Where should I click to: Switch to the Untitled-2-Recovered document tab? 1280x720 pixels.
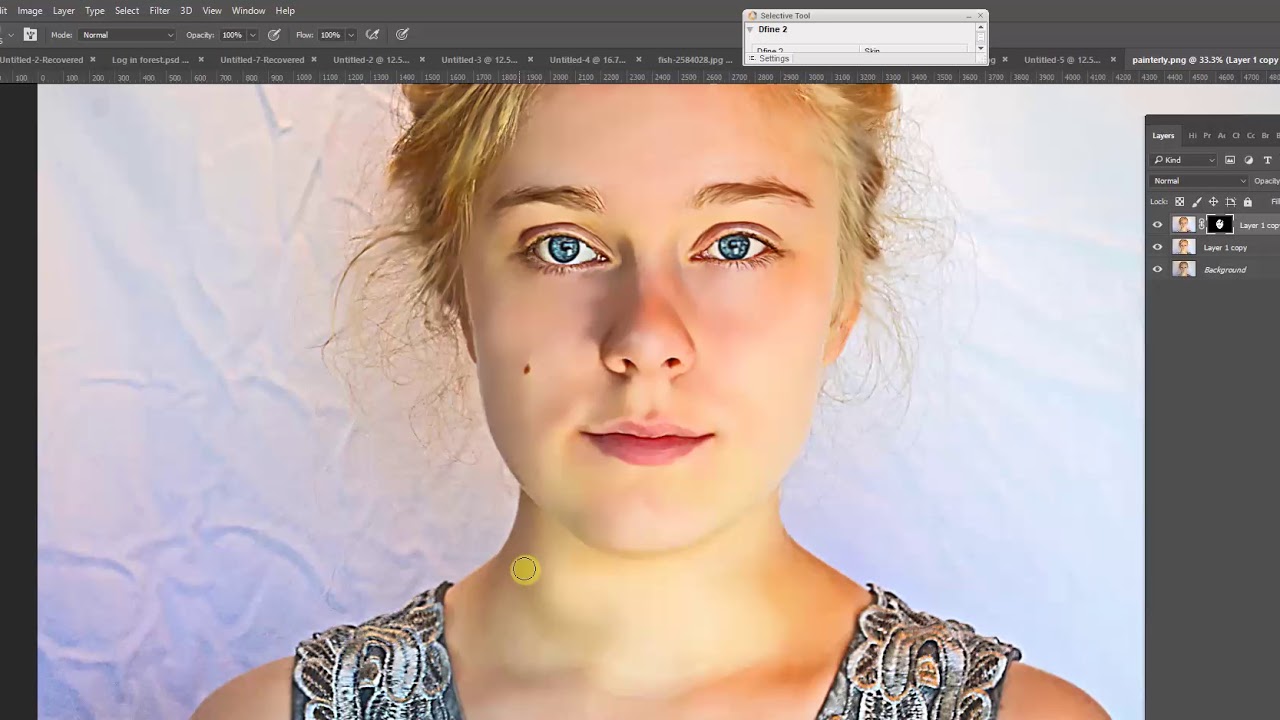[x=41, y=60]
